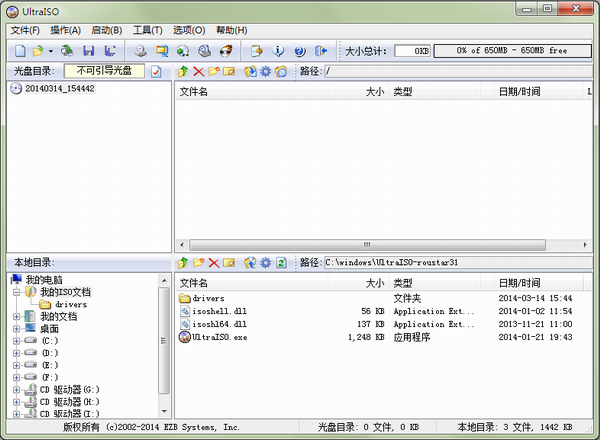
Task: Expand the (E:) drive node
Action: [16, 365]
